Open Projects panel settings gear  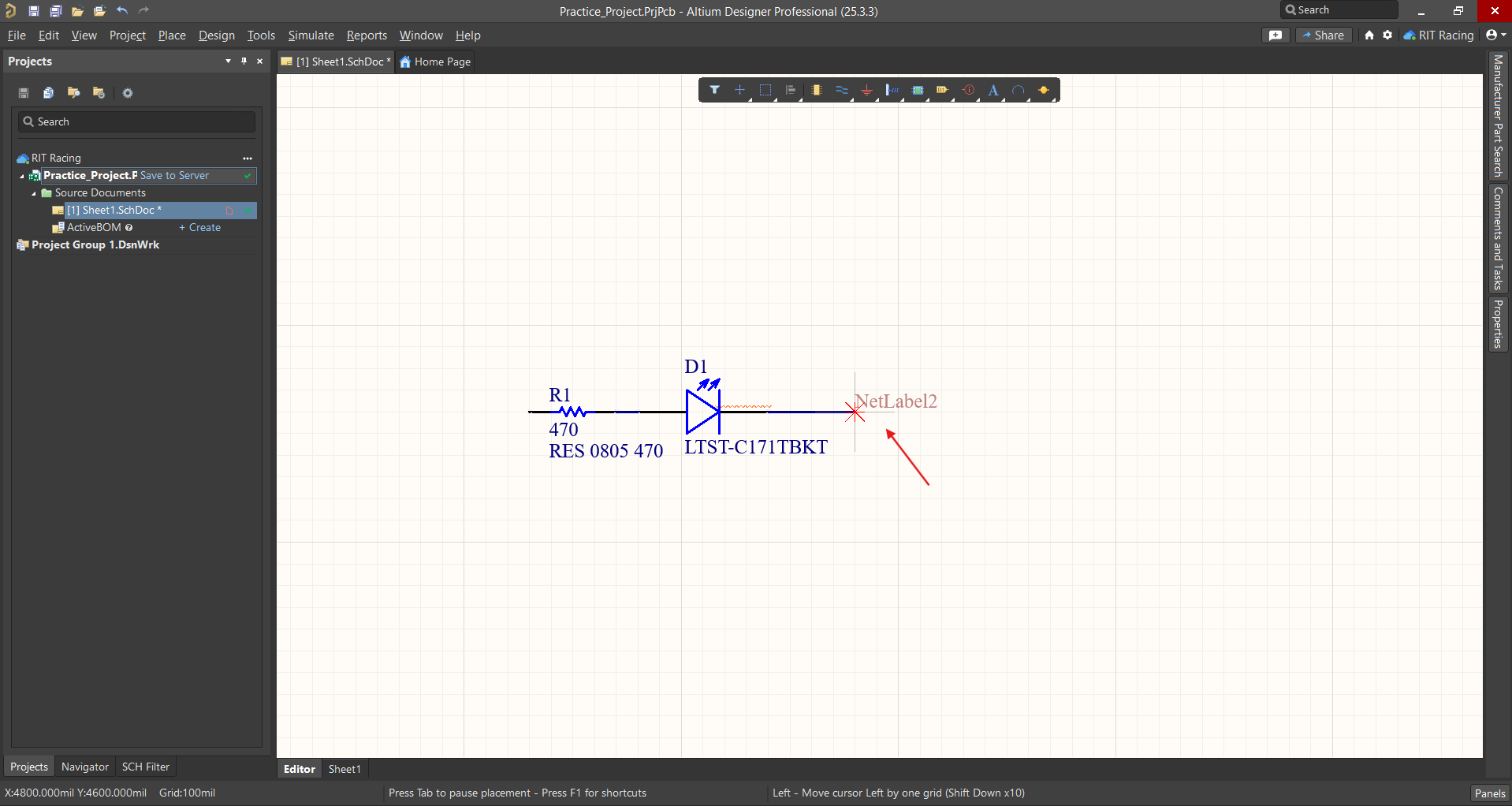128,93
